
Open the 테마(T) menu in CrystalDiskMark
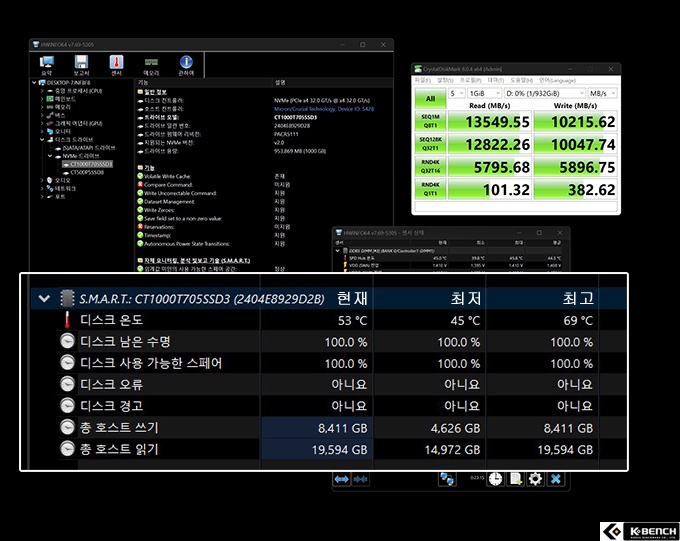pyautogui.click(x=496, y=80)
